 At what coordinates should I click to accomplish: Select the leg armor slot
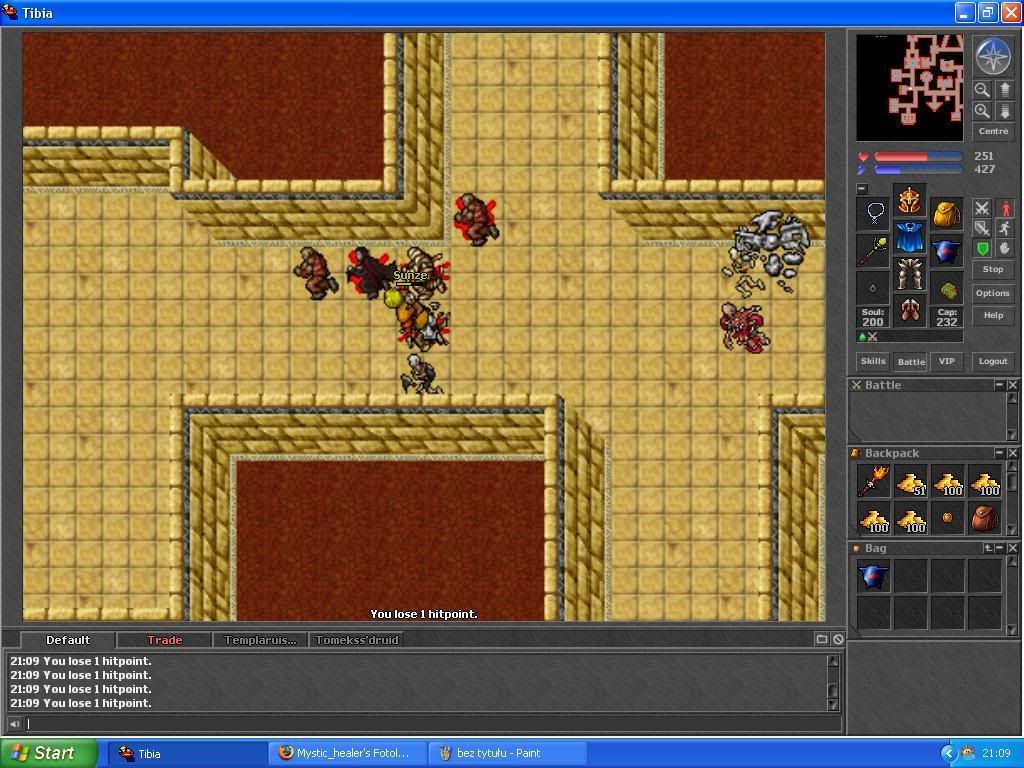pyautogui.click(x=910, y=274)
